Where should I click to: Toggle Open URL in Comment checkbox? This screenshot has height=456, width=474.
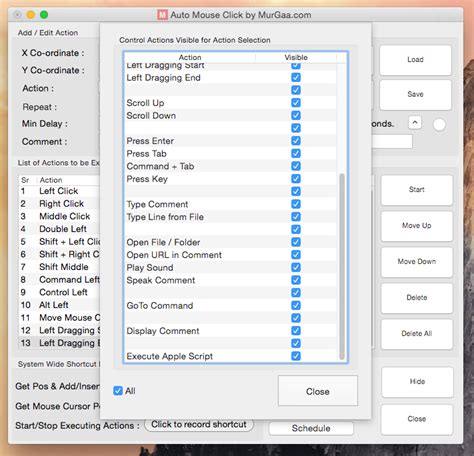[296, 255]
